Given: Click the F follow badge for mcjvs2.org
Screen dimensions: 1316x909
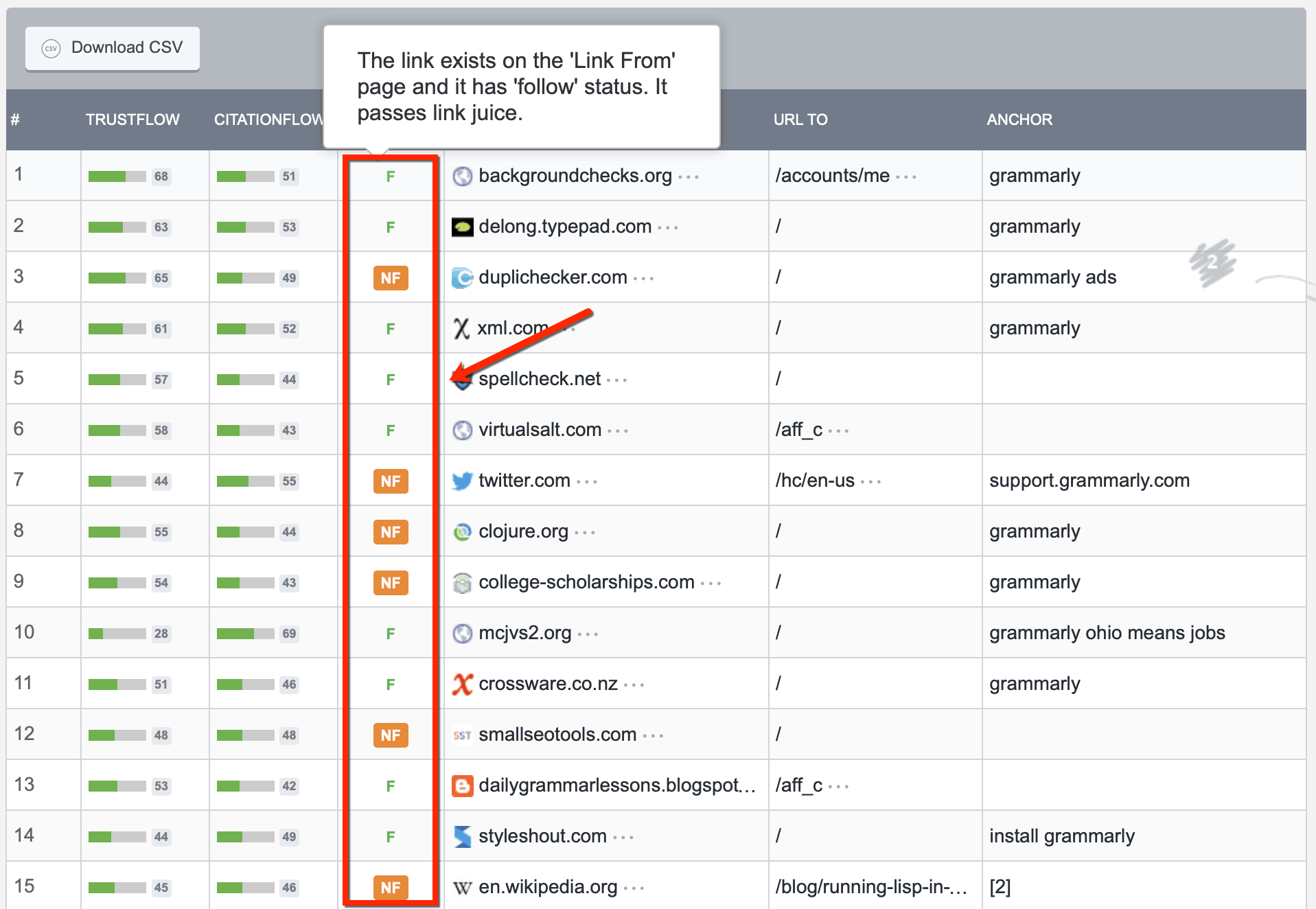Looking at the screenshot, I should pyautogui.click(x=391, y=634).
